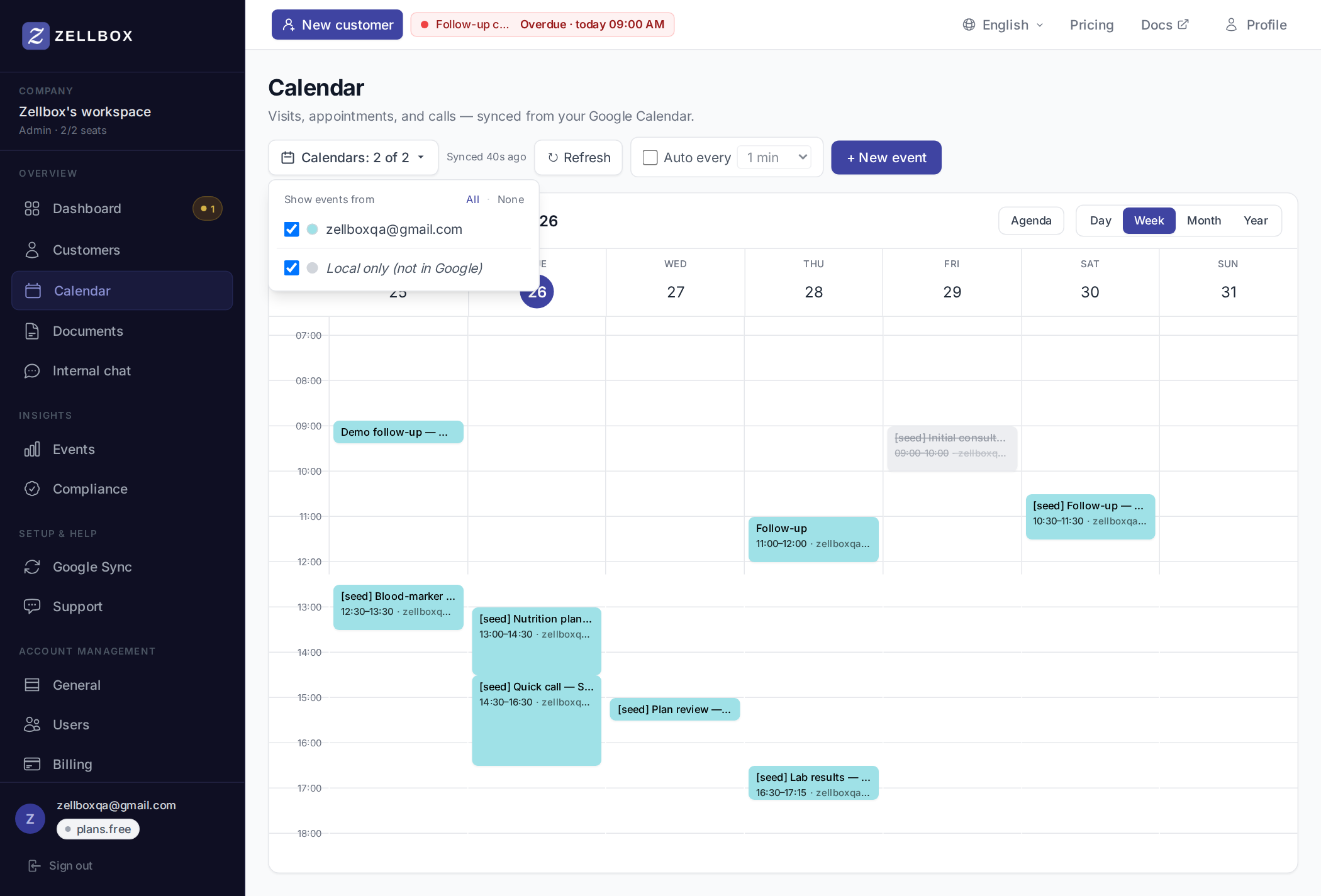
Task: Click the General settings icon
Action: click(32, 685)
